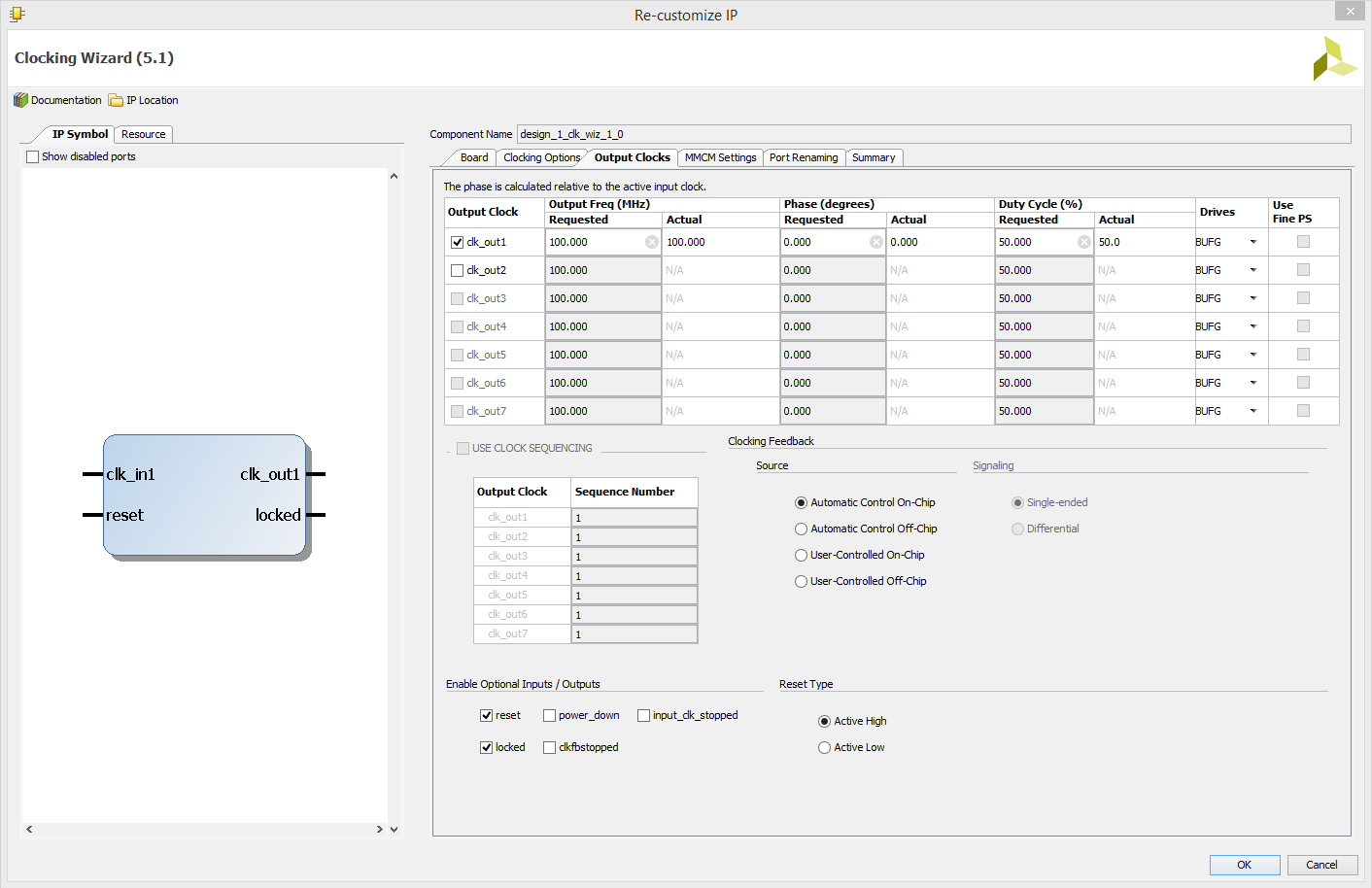Expand the Drives dropdown for clk_out3
The height and width of the screenshot is (888, 1372).
click(x=1253, y=298)
